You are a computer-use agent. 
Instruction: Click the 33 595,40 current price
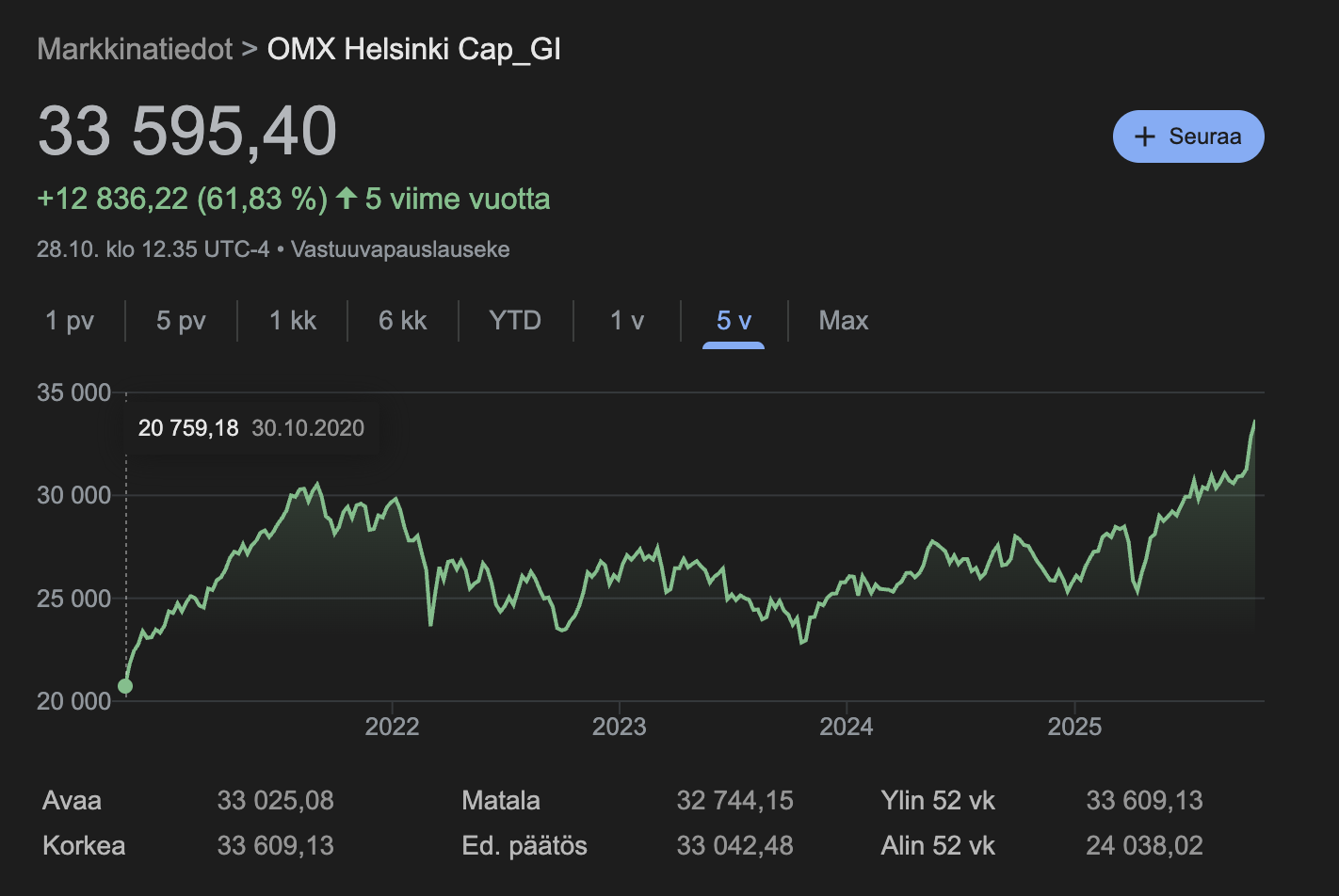pos(187,131)
